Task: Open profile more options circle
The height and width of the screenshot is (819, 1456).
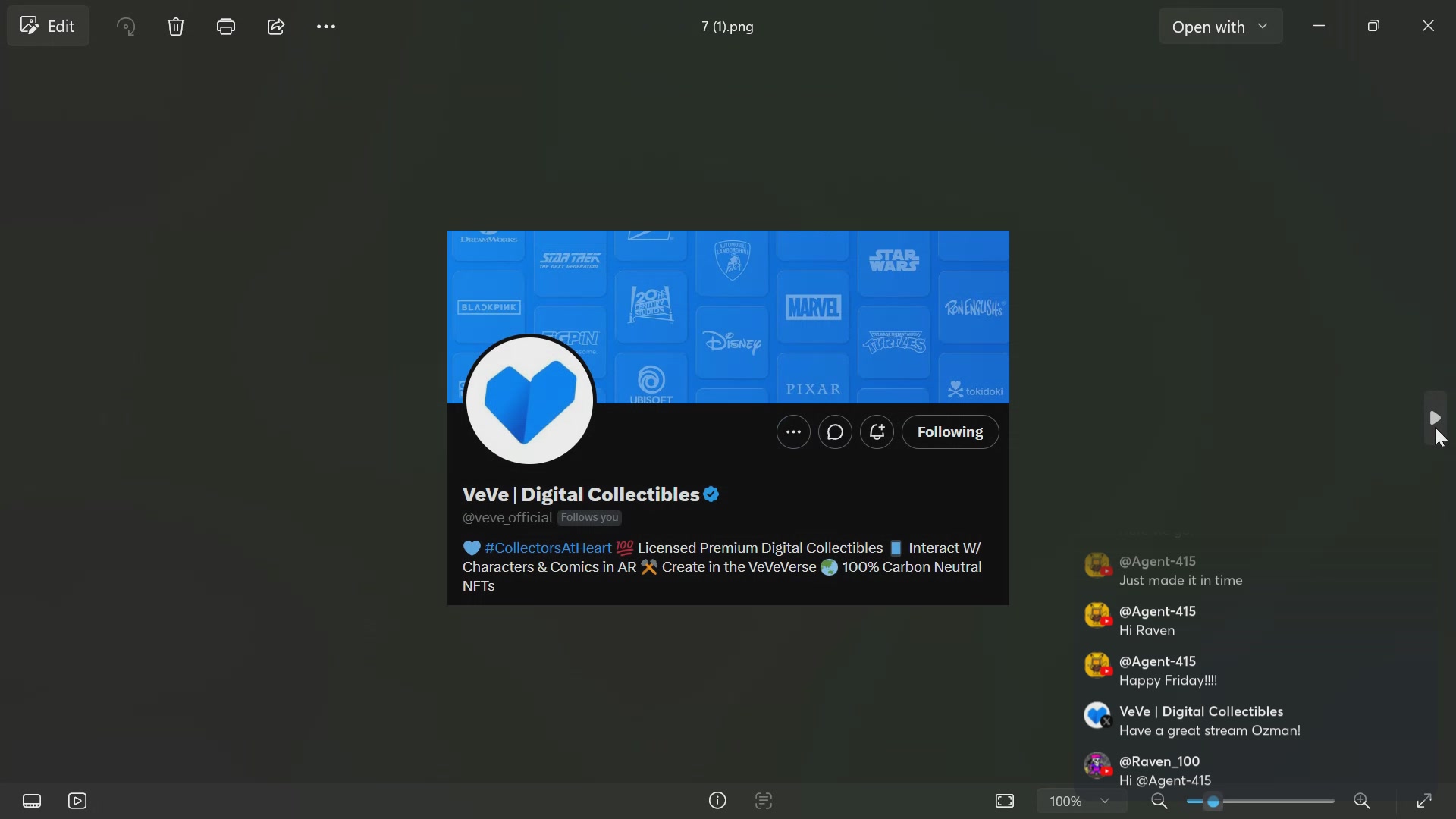Action: pyautogui.click(x=794, y=432)
